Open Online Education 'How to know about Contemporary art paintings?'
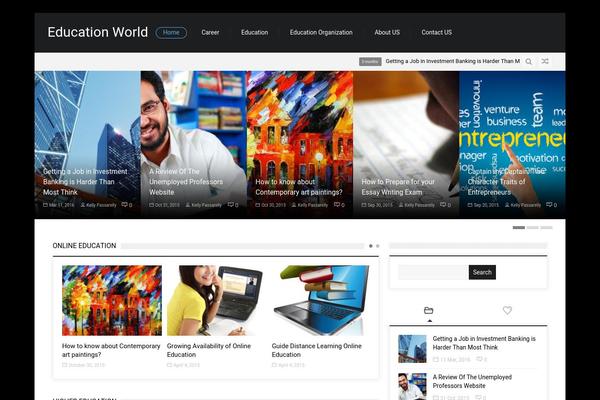Viewport: 600px width, 400px height. tap(111, 350)
